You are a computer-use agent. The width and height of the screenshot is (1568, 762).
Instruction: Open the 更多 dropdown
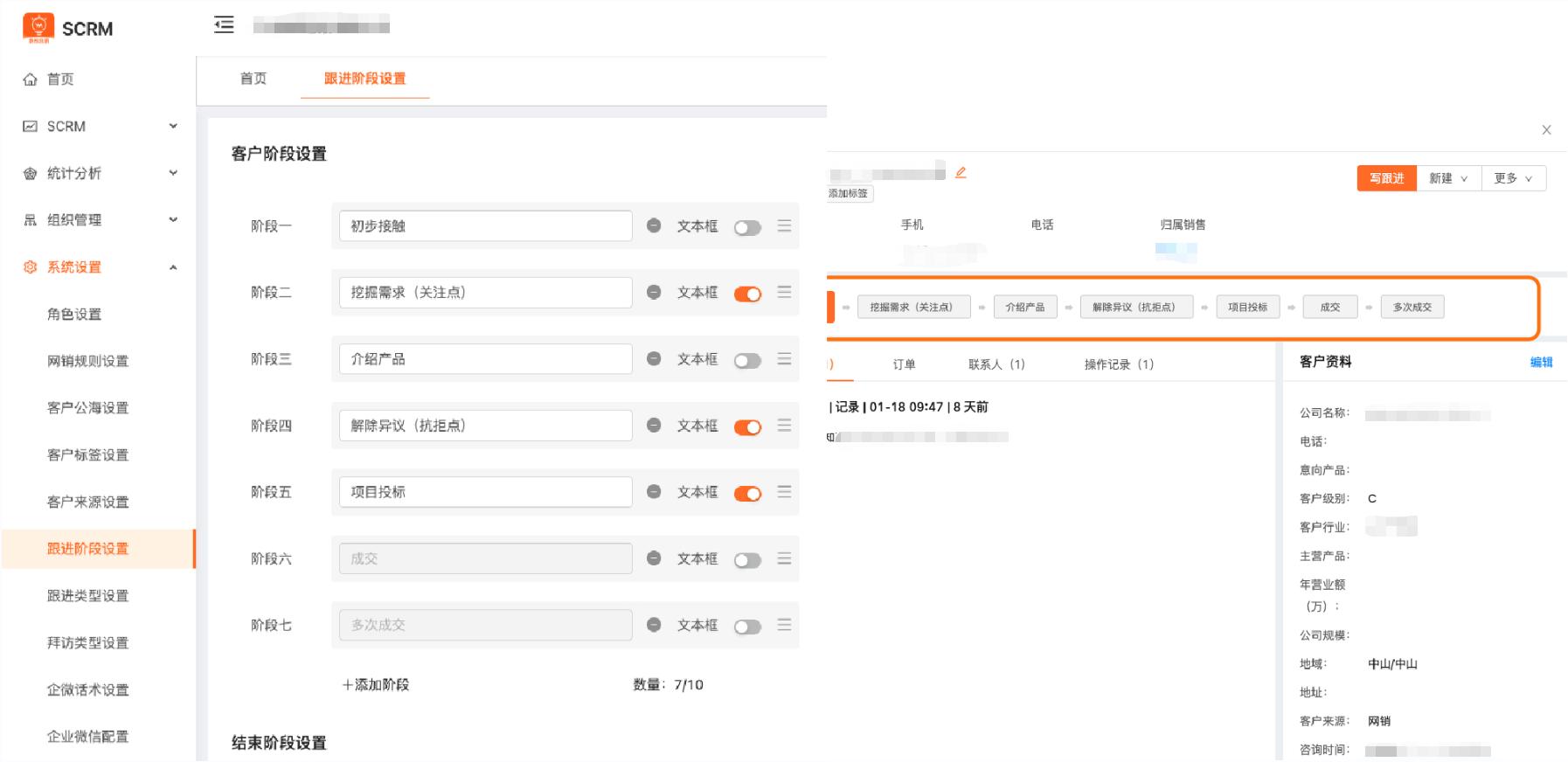[x=1514, y=178]
